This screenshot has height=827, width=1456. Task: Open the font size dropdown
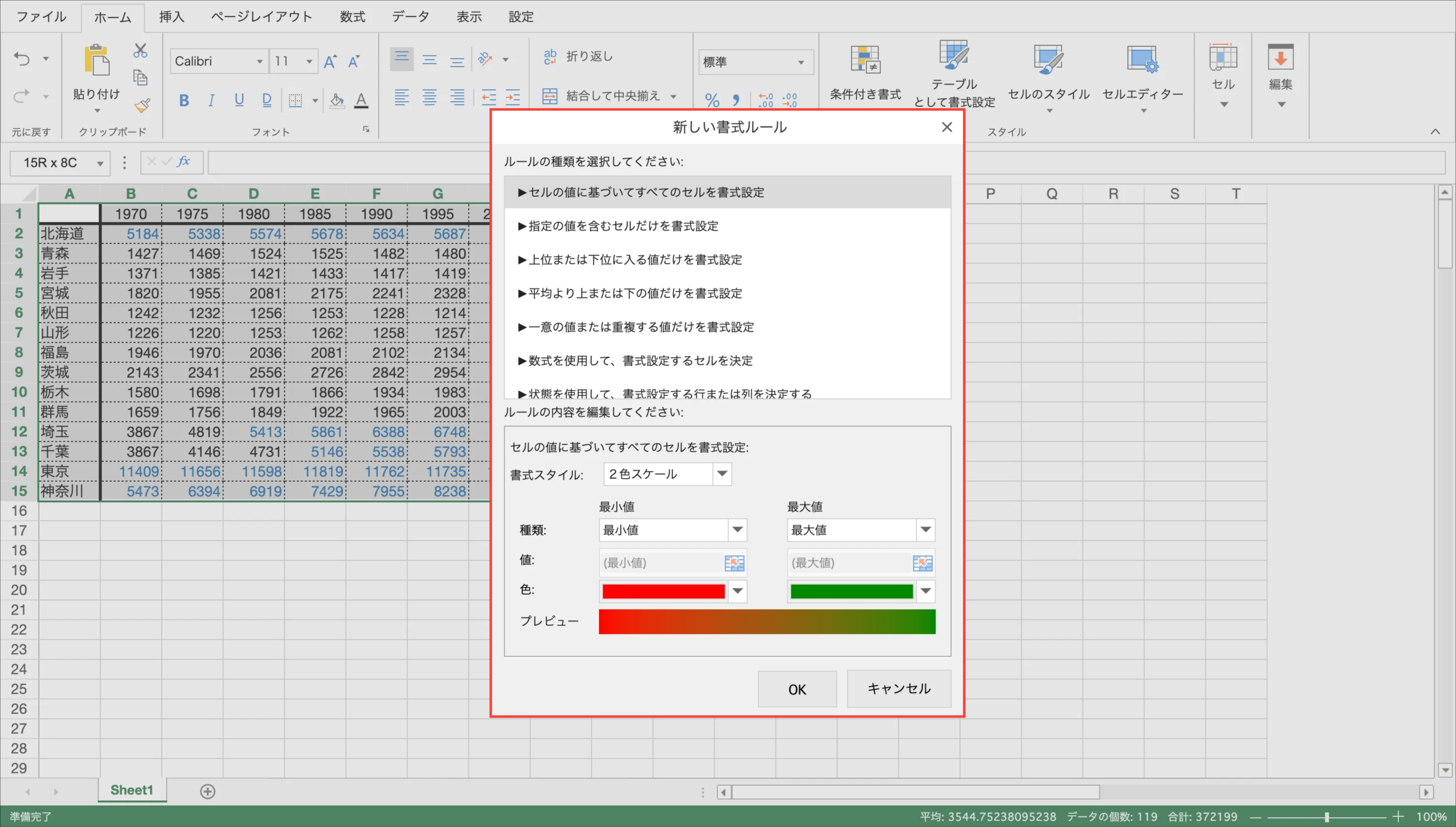coord(309,61)
